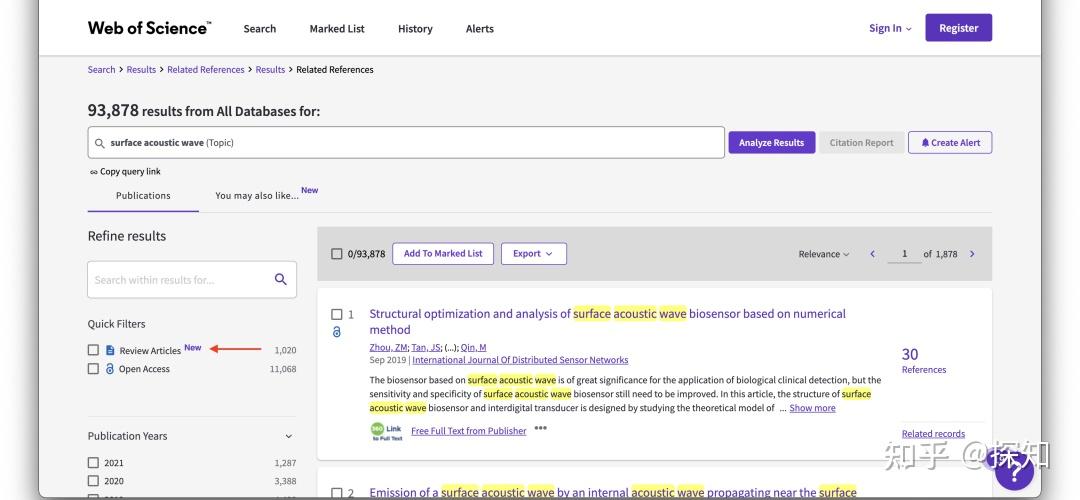The width and height of the screenshot is (1080, 500).
Task: Click the Create Alert button
Action: click(950, 143)
